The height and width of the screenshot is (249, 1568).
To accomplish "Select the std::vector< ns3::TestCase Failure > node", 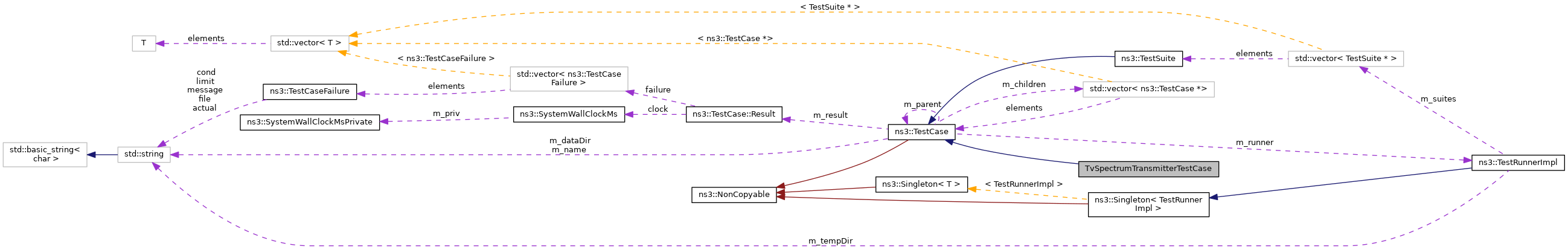I will tap(569, 79).
